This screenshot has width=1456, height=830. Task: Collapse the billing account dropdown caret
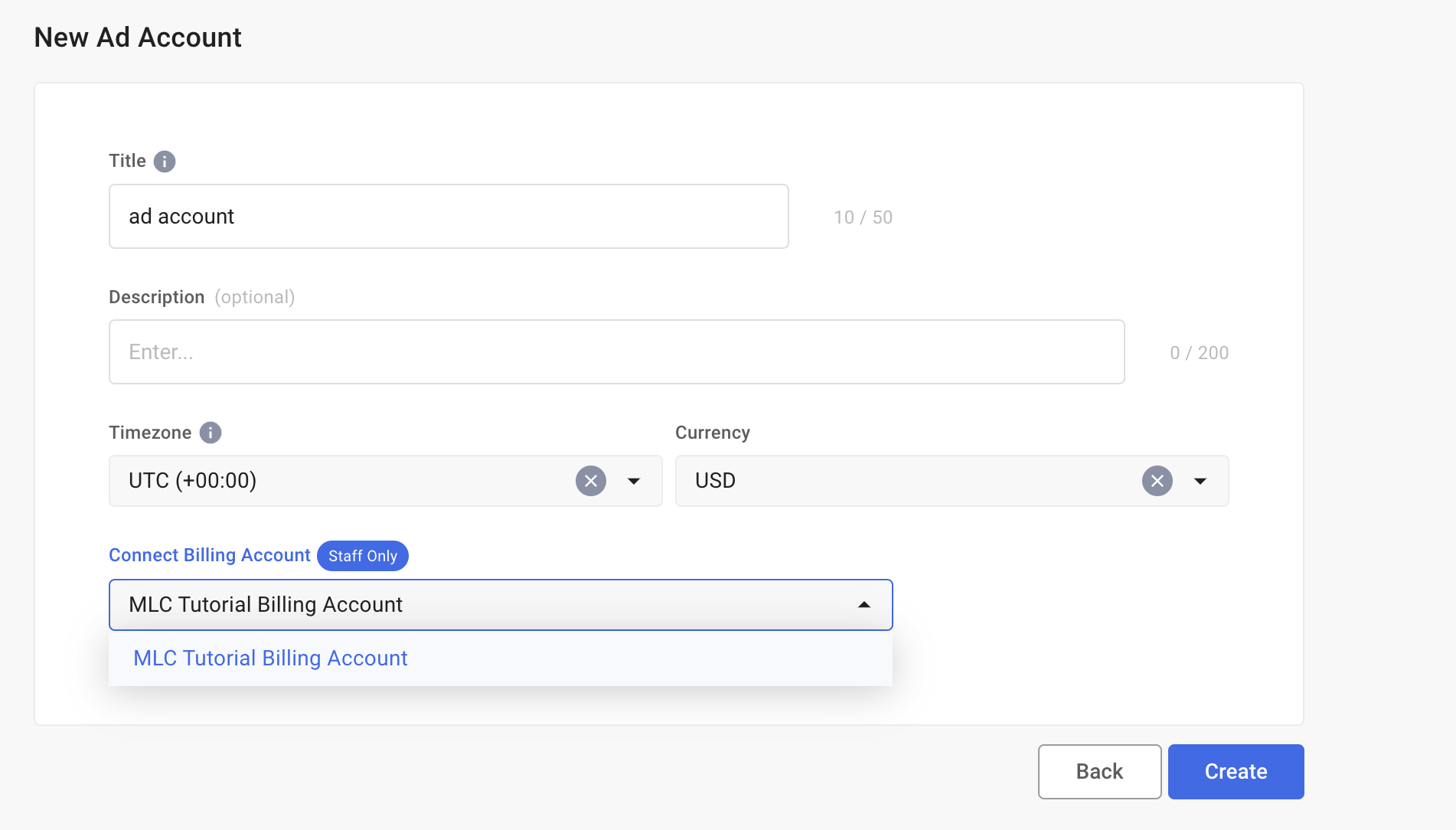click(864, 605)
